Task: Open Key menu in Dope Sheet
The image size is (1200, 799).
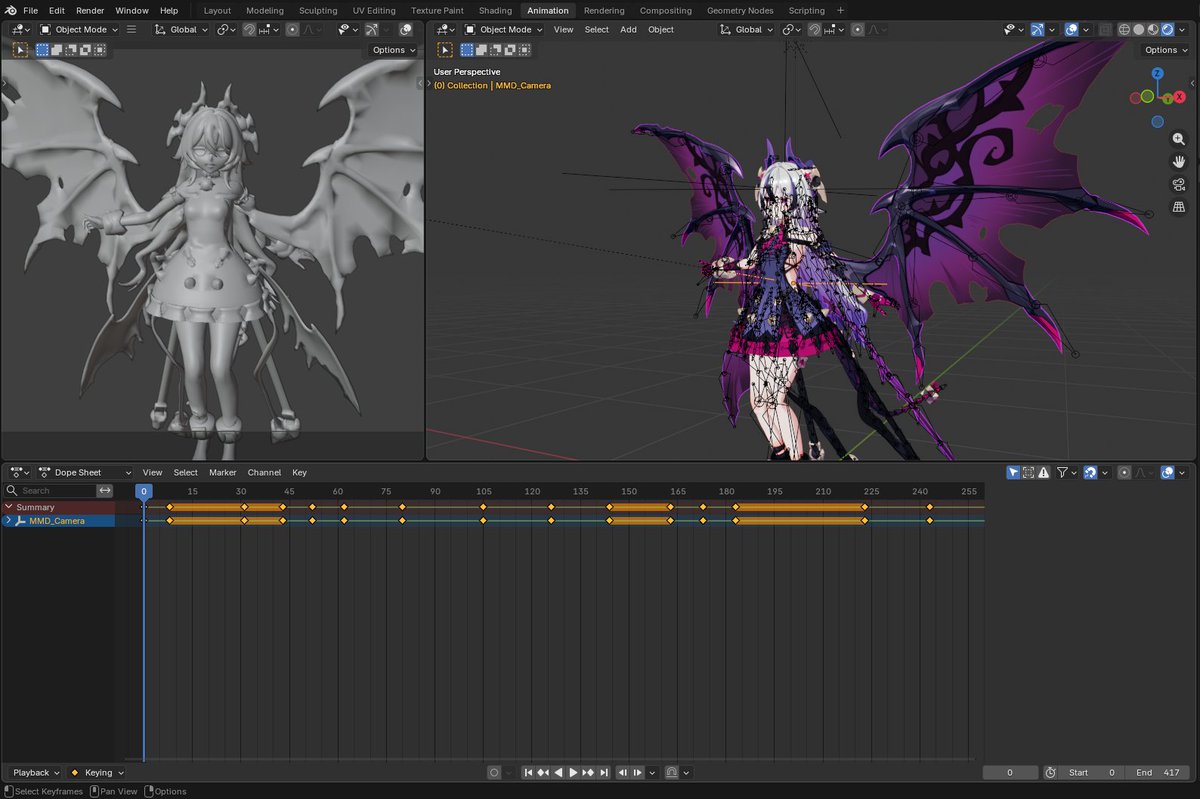Action: point(299,472)
